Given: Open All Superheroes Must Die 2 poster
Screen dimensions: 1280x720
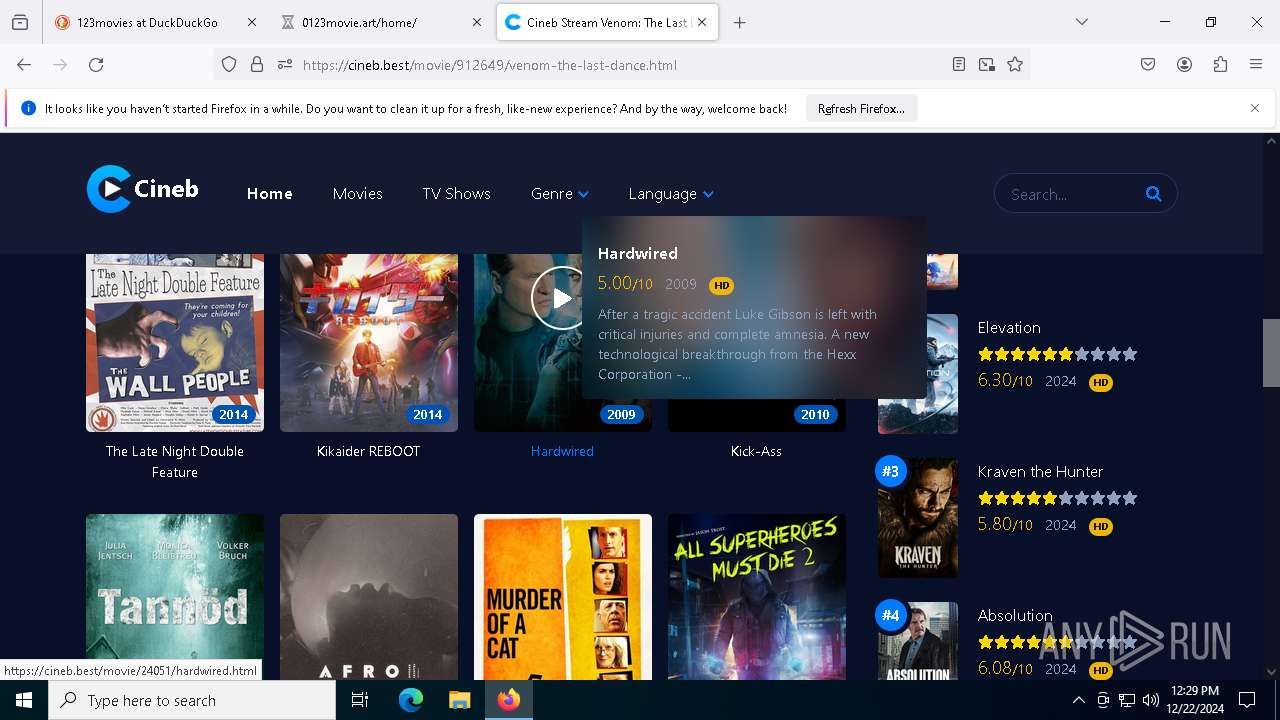Looking at the screenshot, I should tap(757, 597).
